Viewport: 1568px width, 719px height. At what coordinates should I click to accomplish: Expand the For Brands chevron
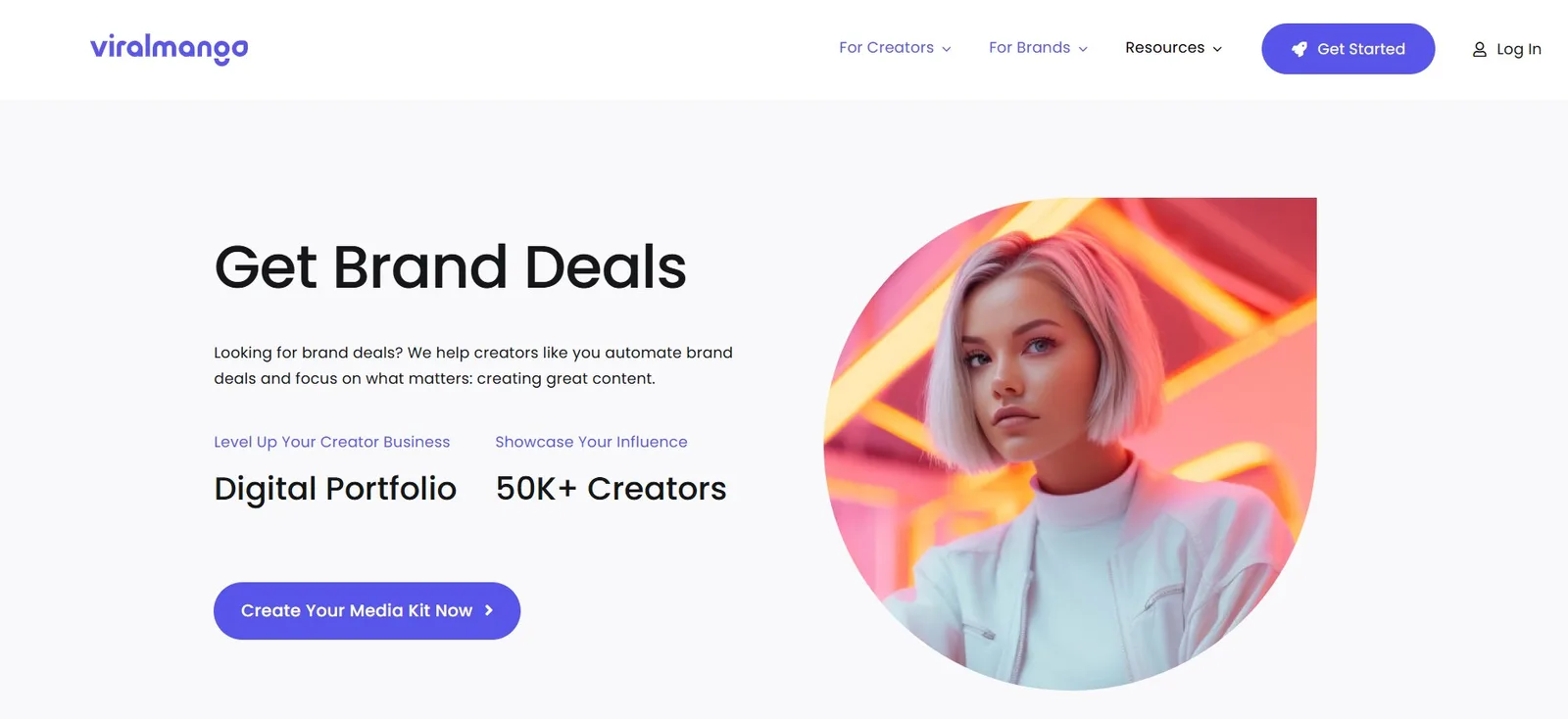tap(1083, 49)
